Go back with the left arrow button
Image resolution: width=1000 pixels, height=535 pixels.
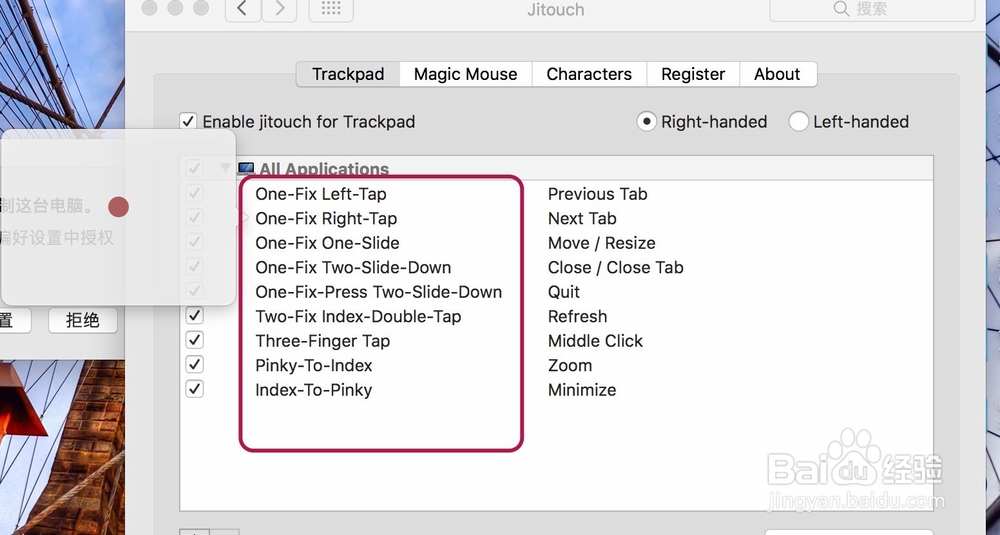tap(243, 9)
